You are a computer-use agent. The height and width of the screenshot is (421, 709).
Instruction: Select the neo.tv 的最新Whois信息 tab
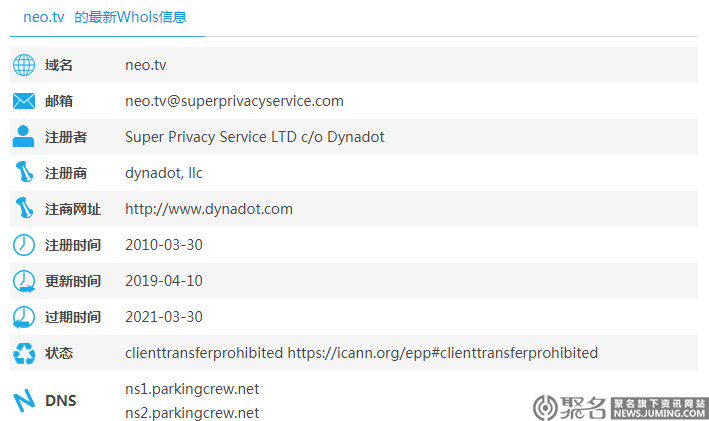105,17
